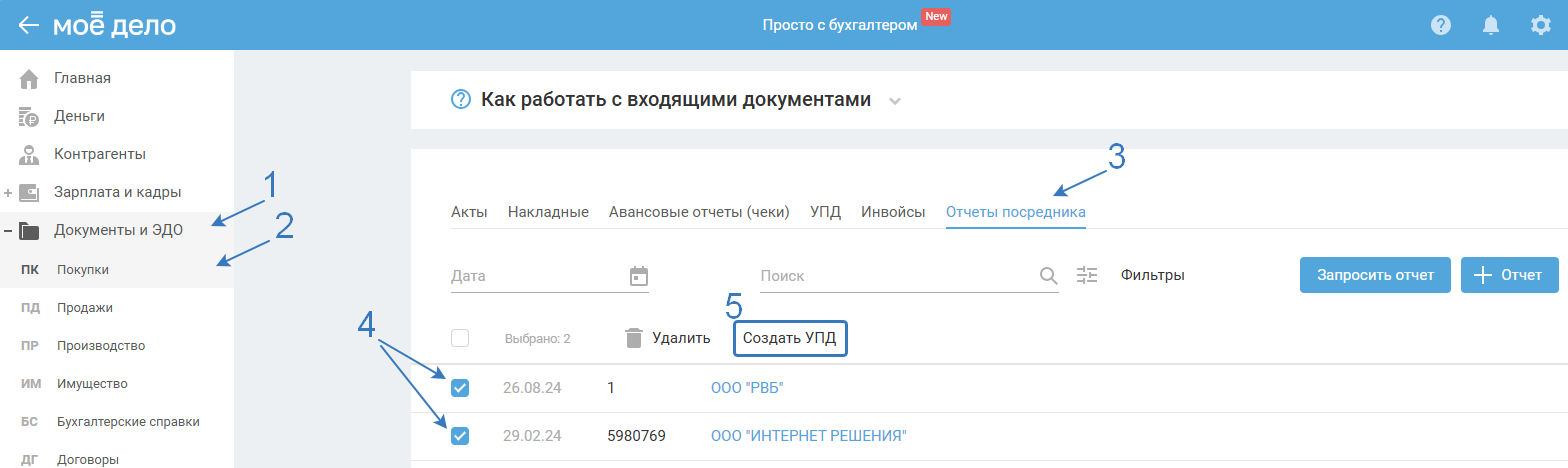Click the Контрагенты person icon
1568x468 pixels.
tap(29, 154)
